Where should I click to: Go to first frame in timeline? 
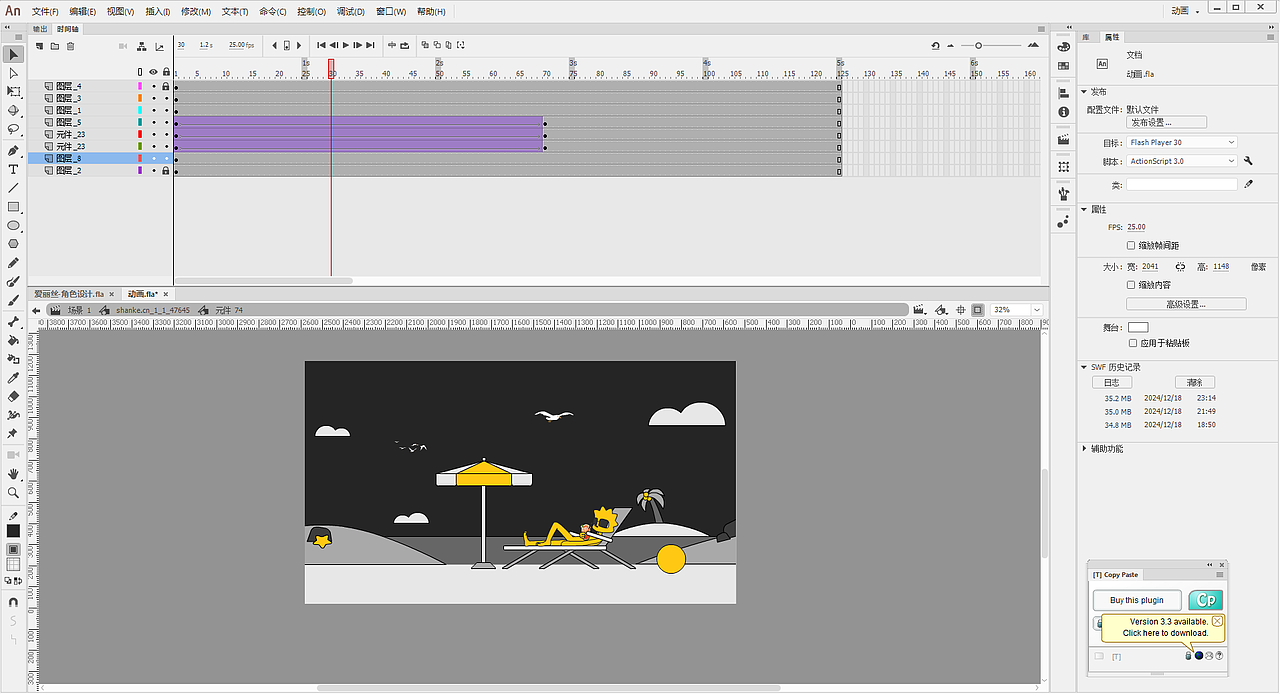(x=321, y=45)
